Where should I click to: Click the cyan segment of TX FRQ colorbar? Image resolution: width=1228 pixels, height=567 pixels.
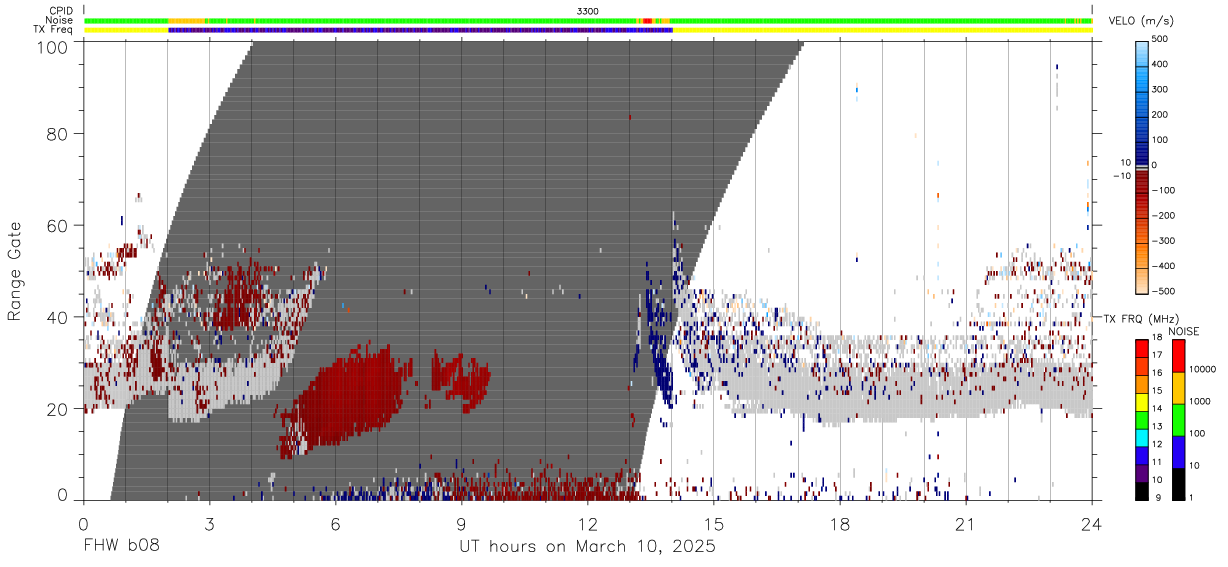pyautogui.click(x=1142, y=437)
